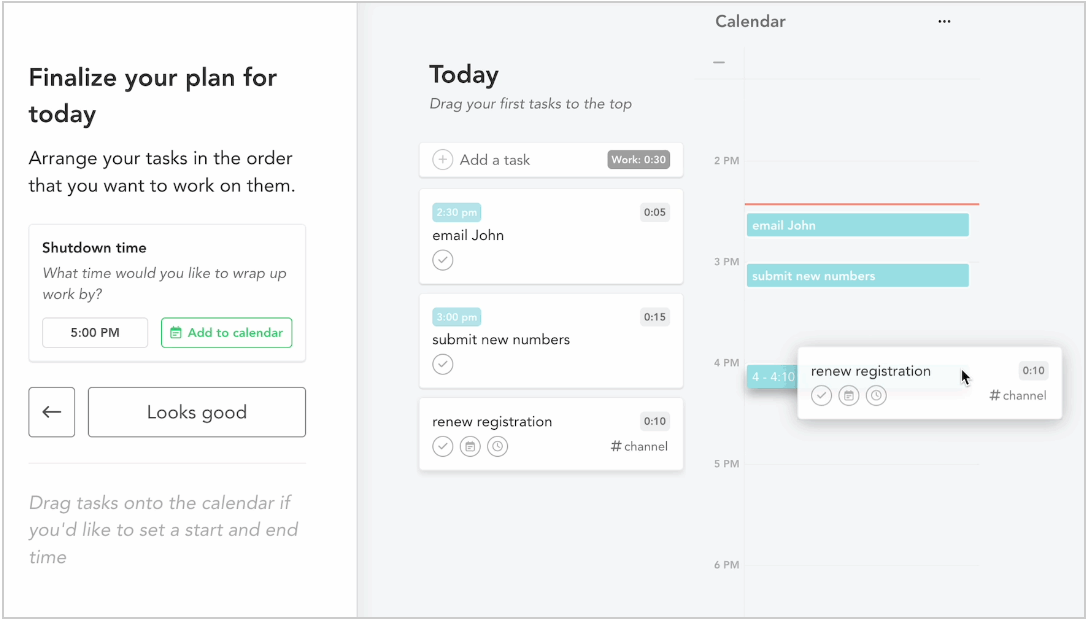
Task: Click the 0:15 duration badge on submit new numbers
Action: [x=654, y=317]
